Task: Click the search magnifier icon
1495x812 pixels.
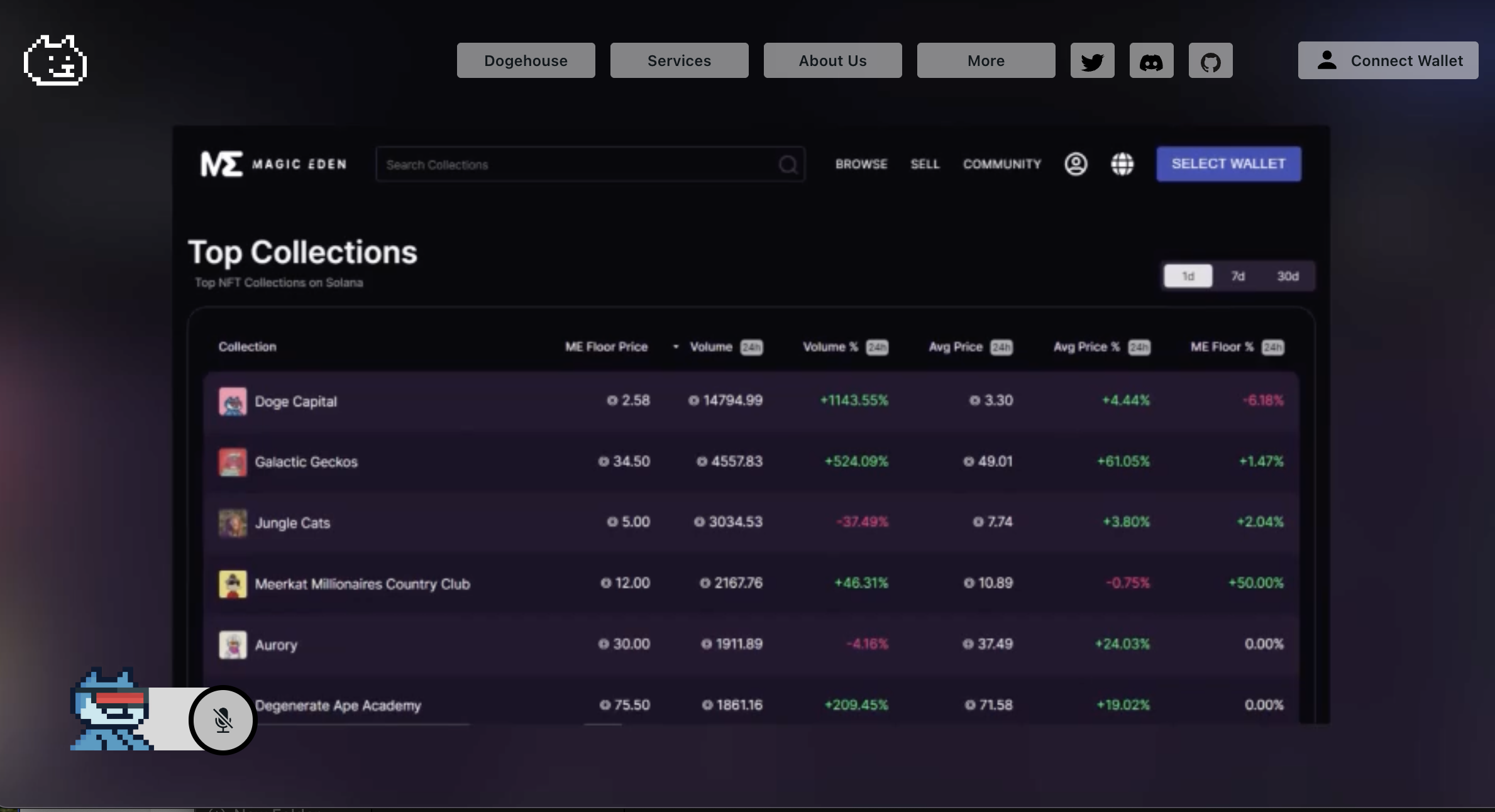Action: coord(788,165)
